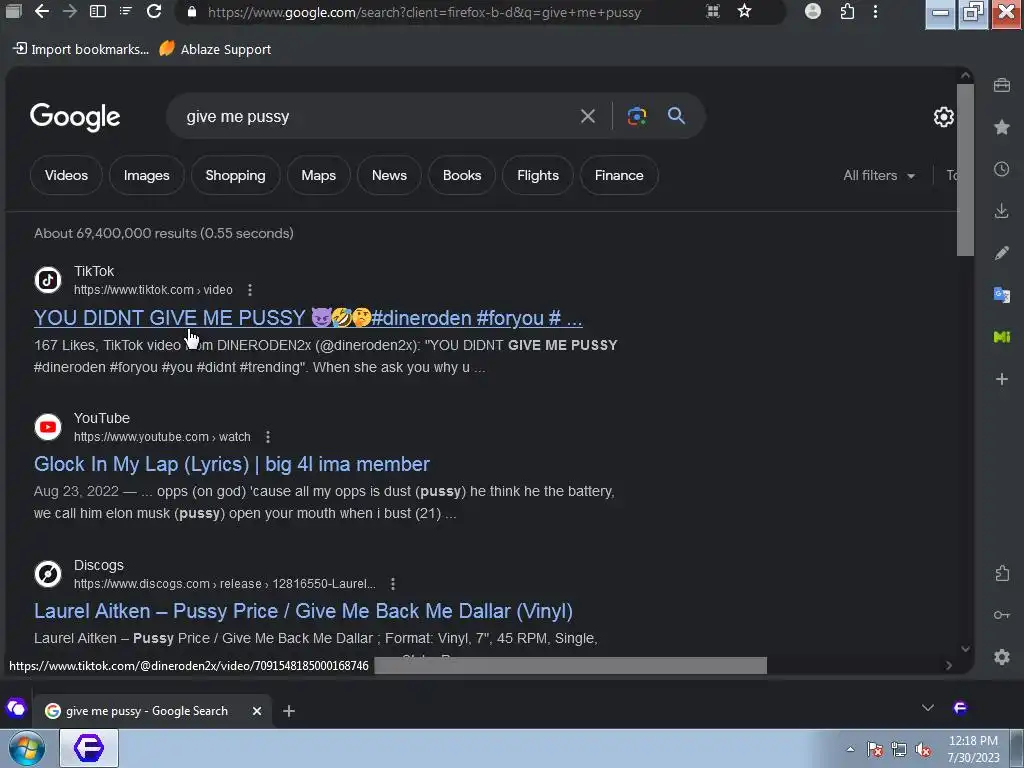The height and width of the screenshot is (768, 1024).
Task: Open the sidebar extension puzzle icon
Action: coord(1002,573)
